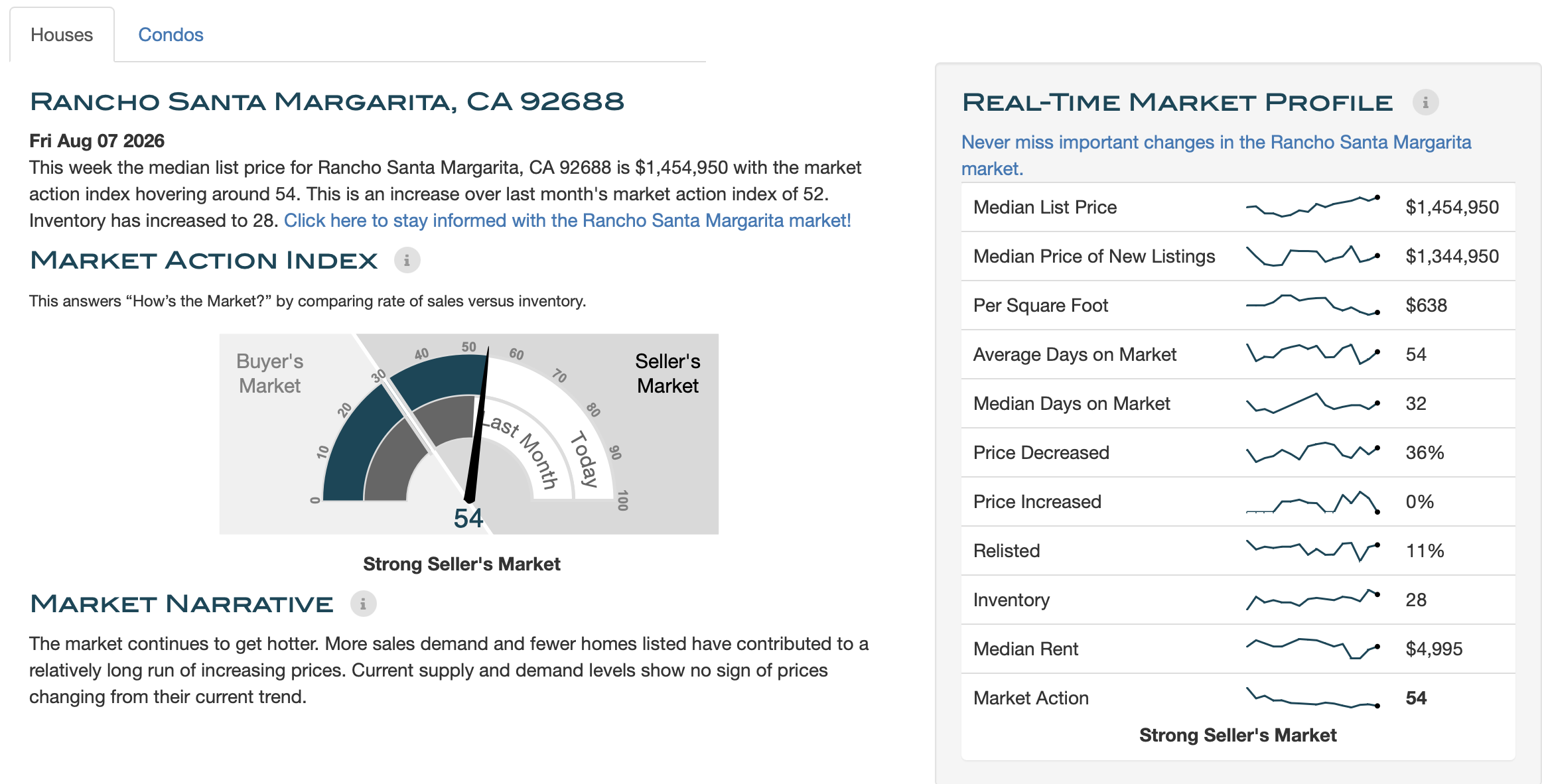Click the Market Action sparkline chart
Viewport: 1542px width, 784px height.
[1312, 698]
